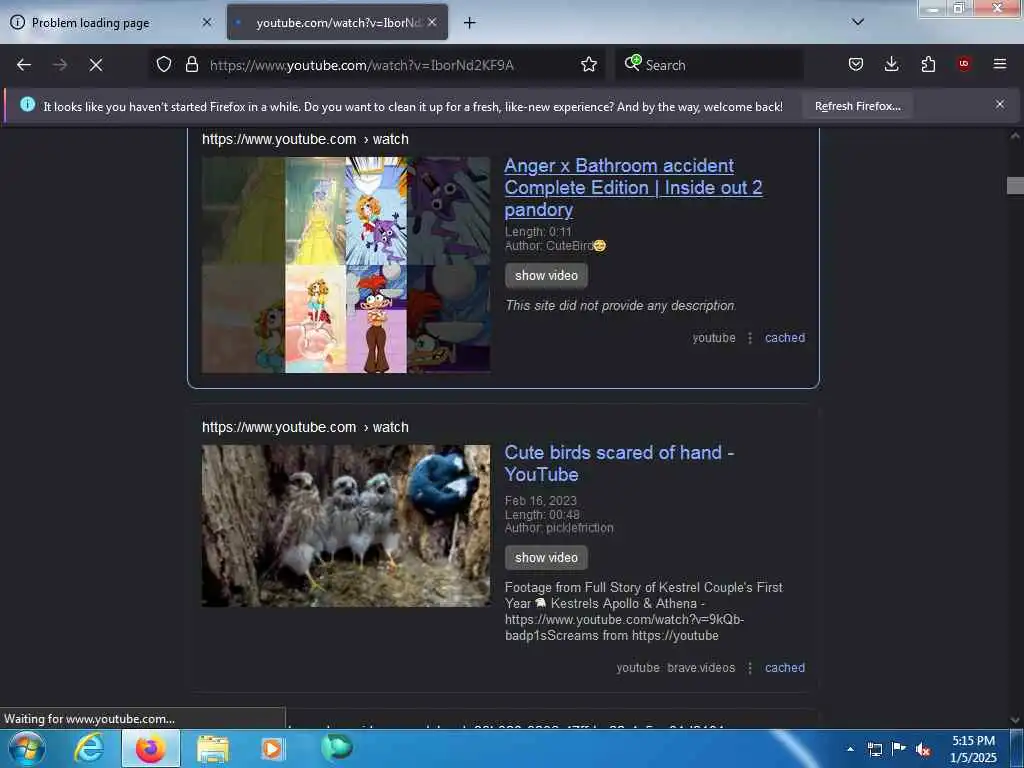Image resolution: width=1024 pixels, height=768 pixels.
Task: Open the tracking protection shield icon
Action: click(164, 64)
